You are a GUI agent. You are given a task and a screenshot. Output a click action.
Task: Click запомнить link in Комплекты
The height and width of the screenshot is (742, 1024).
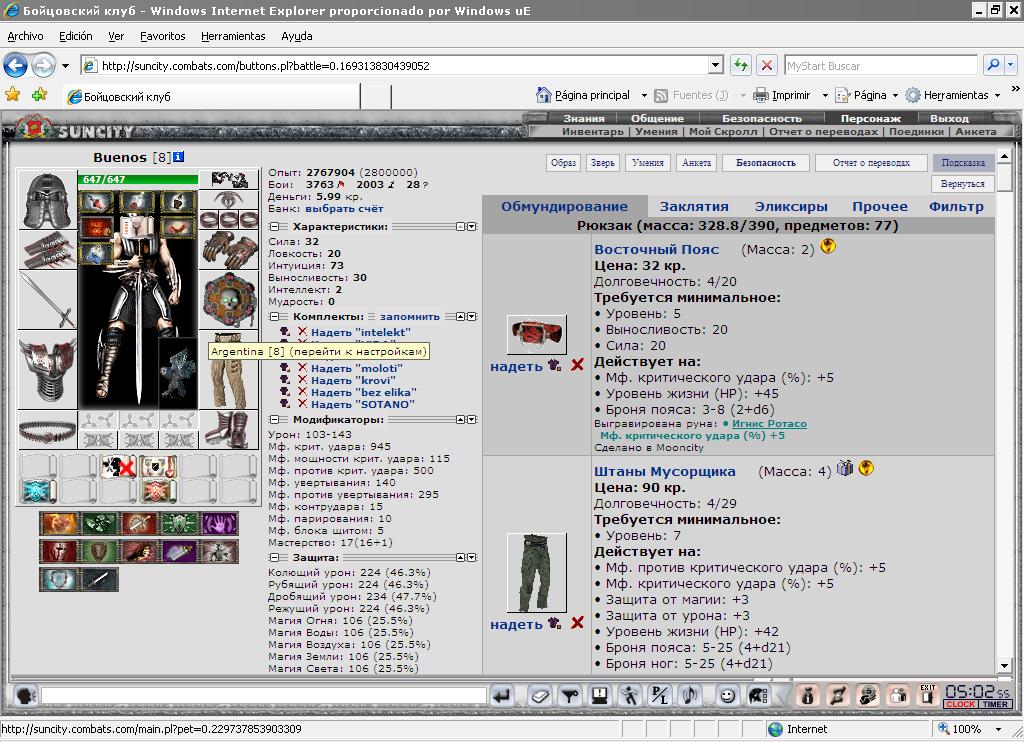coord(410,316)
